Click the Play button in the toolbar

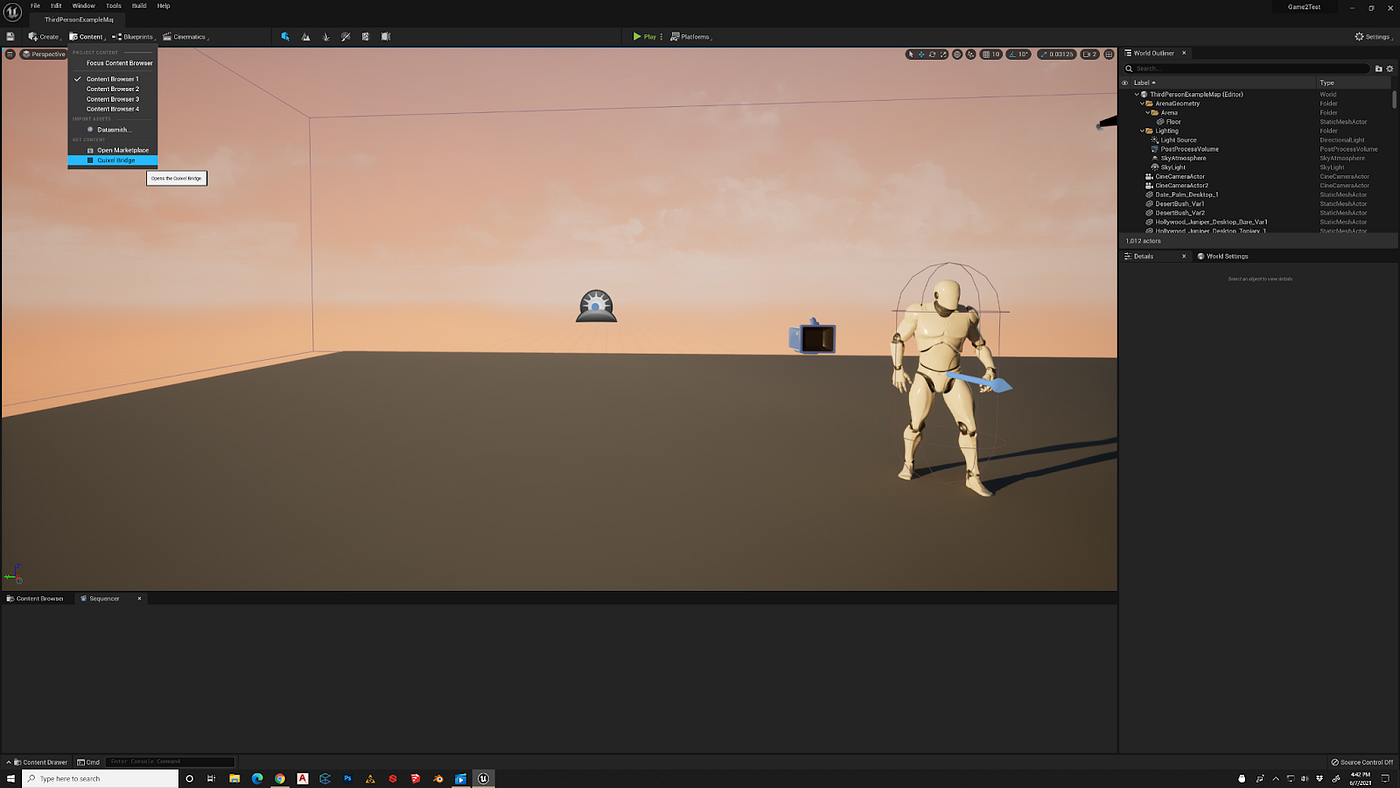(x=644, y=37)
